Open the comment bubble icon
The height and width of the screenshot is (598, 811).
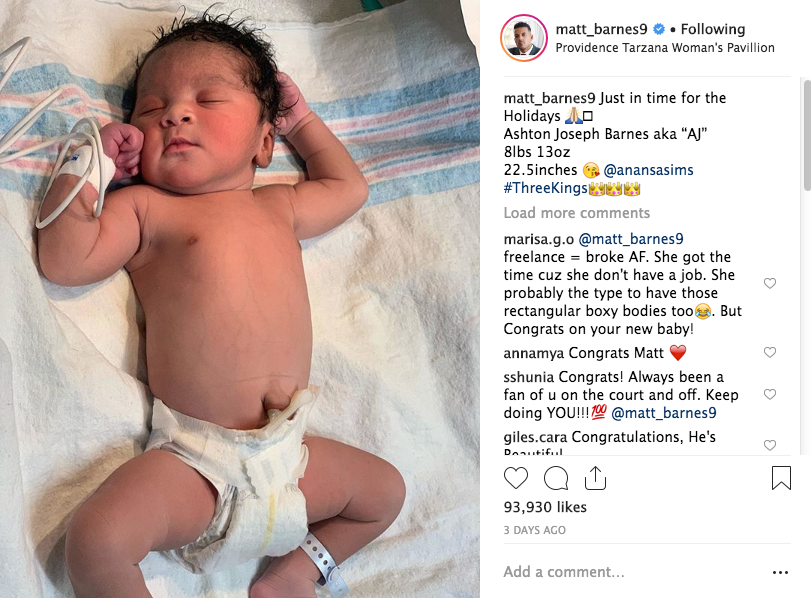point(556,478)
